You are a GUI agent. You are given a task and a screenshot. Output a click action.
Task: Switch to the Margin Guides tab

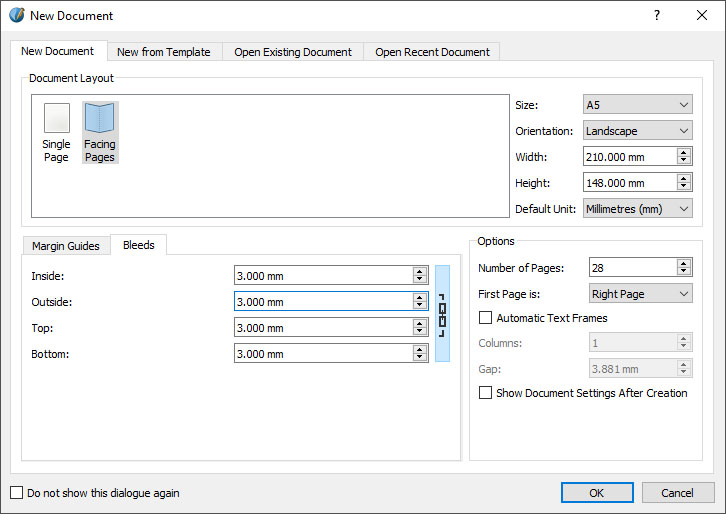[x=66, y=246]
